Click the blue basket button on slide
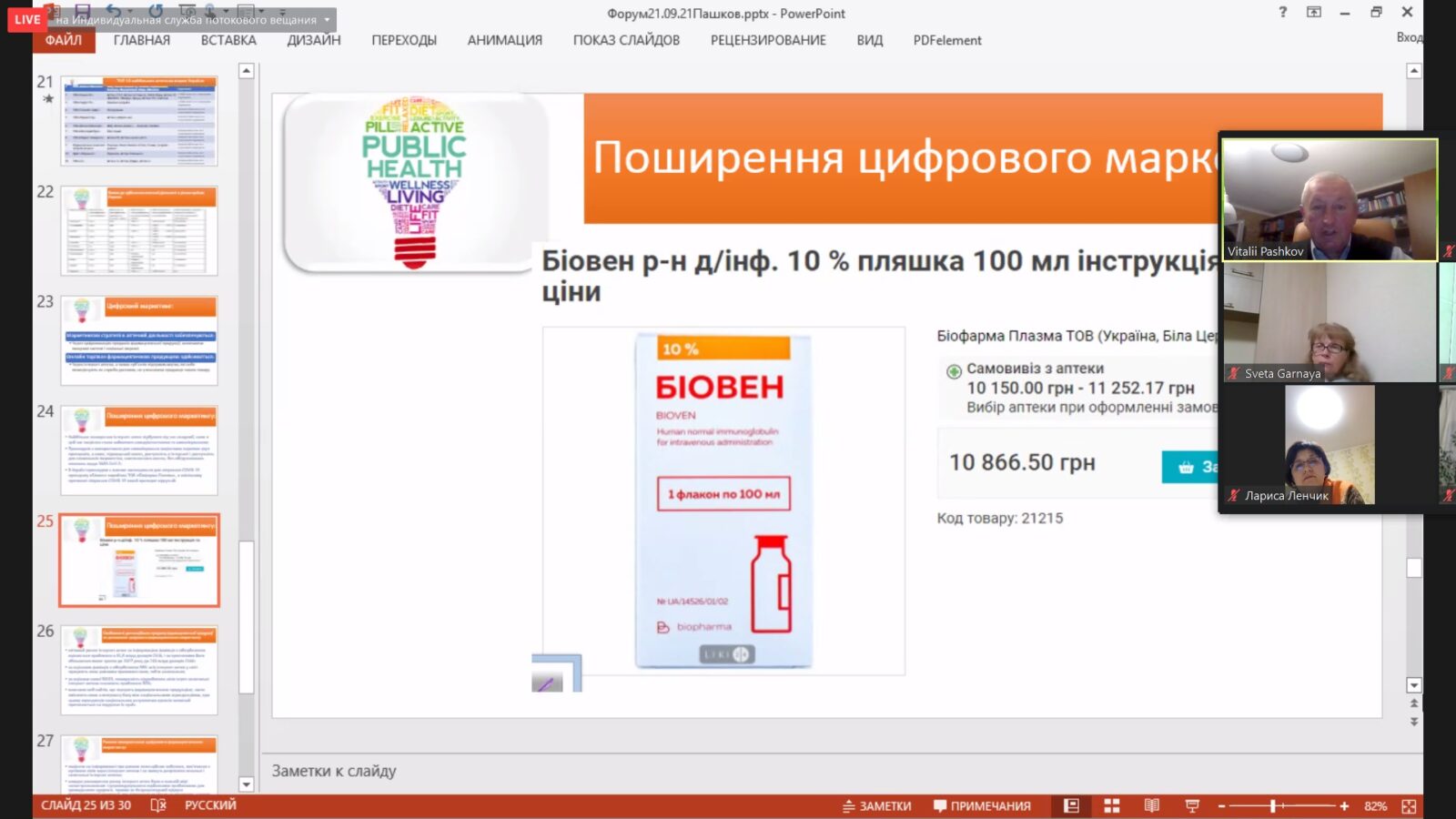 pos(1190,467)
